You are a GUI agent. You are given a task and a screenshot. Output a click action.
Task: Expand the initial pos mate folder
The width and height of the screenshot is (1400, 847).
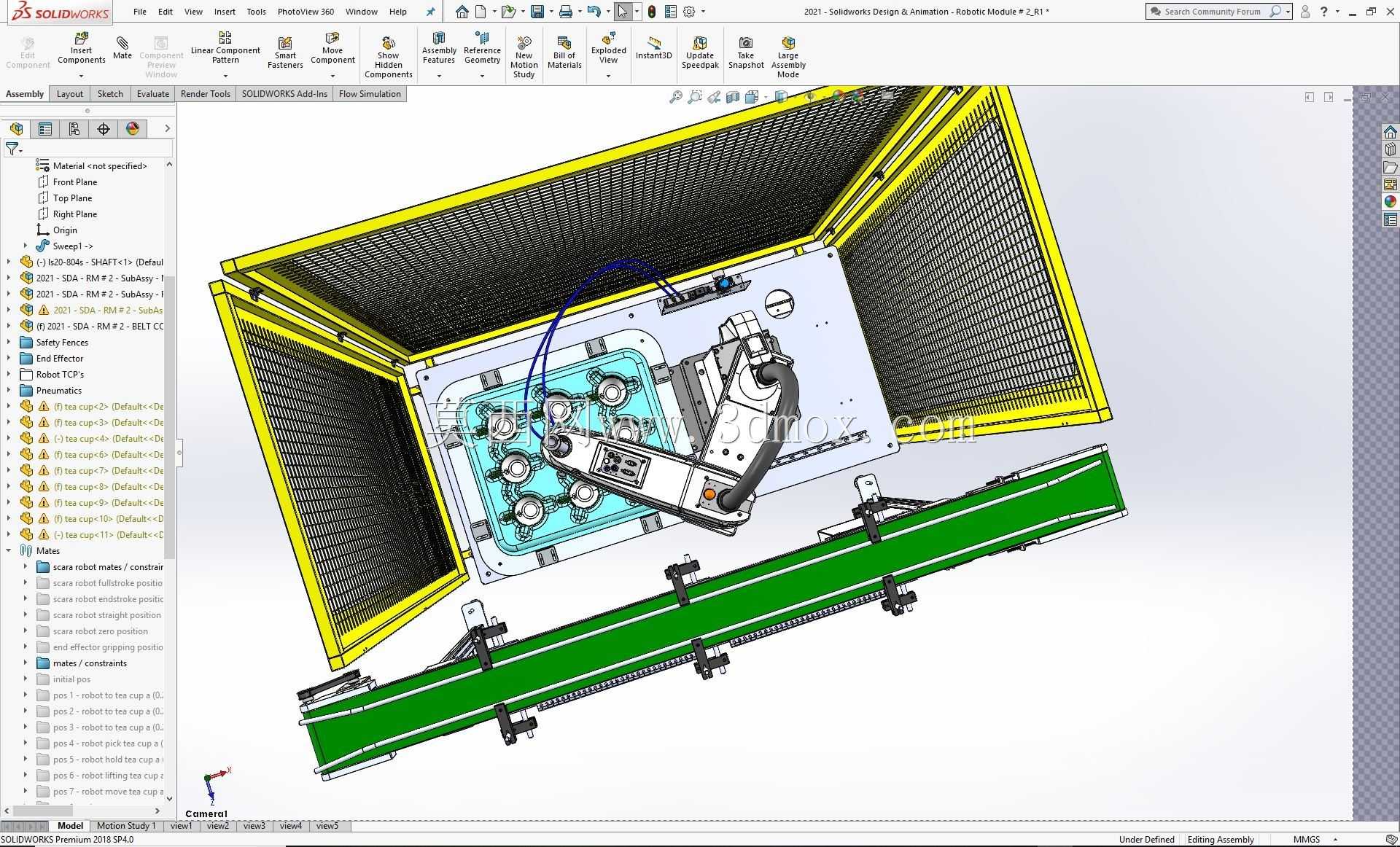pos(26,679)
